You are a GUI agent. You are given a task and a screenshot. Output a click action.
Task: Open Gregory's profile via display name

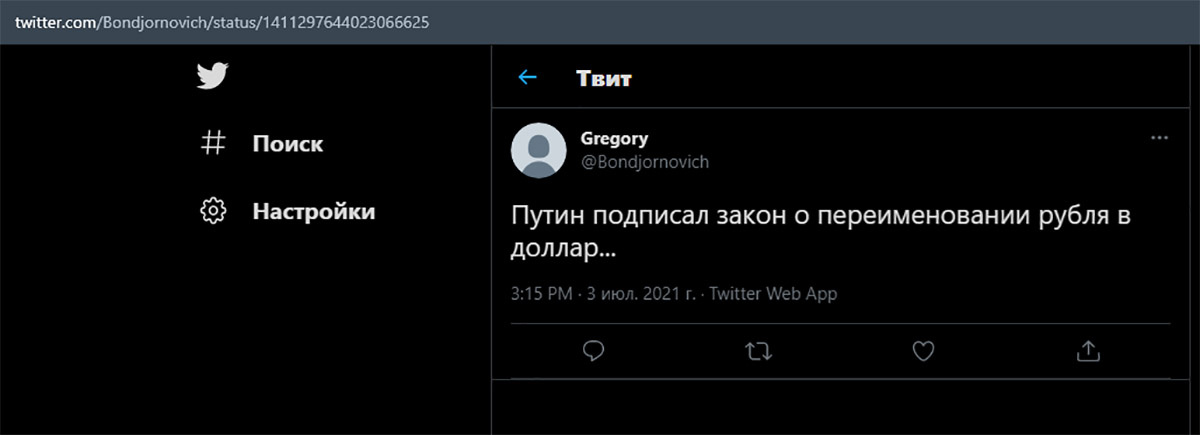[614, 138]
